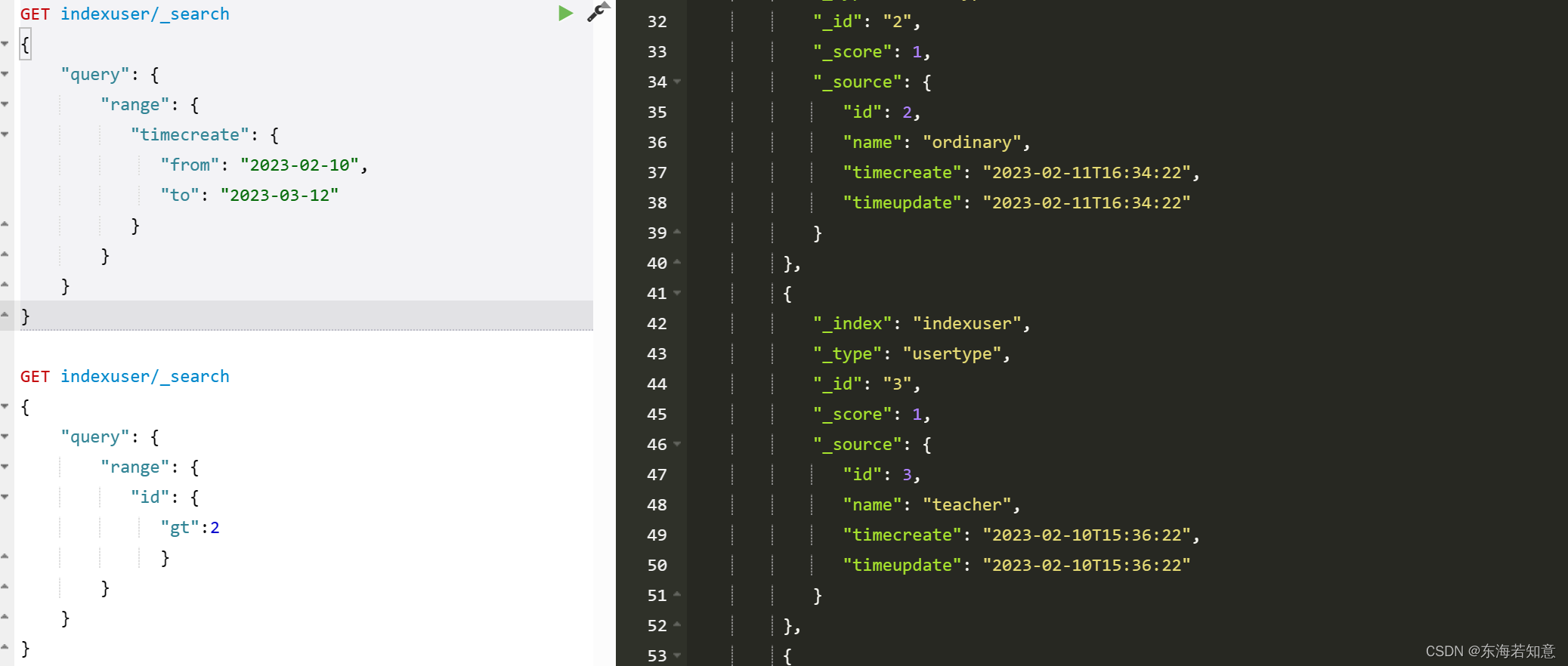1568x666 pixels.
Task: Click the second "GET indexuser/_search" request line
Action: (x=125, y=376)
